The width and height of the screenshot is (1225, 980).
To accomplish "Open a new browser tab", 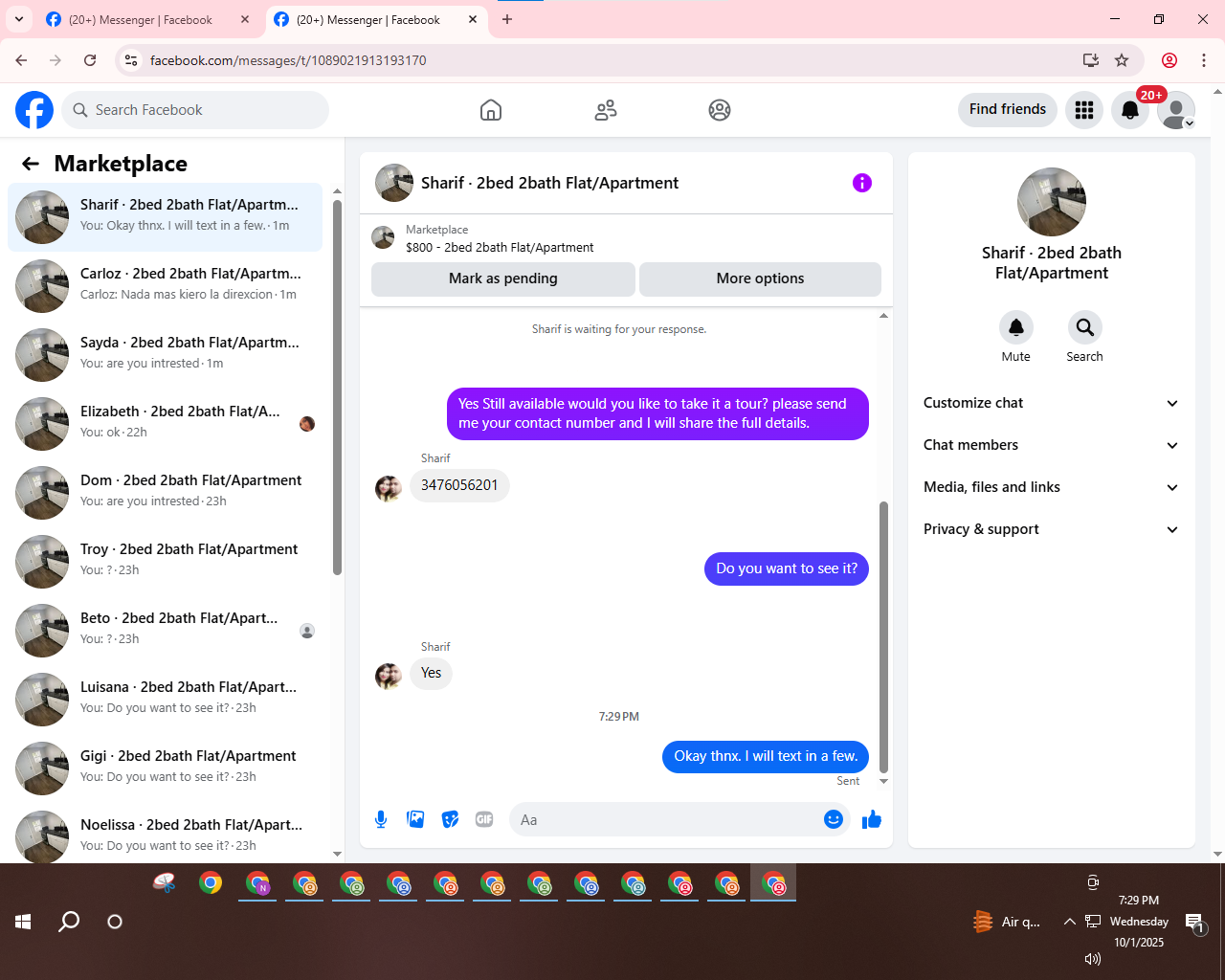I will click(507, 19).
